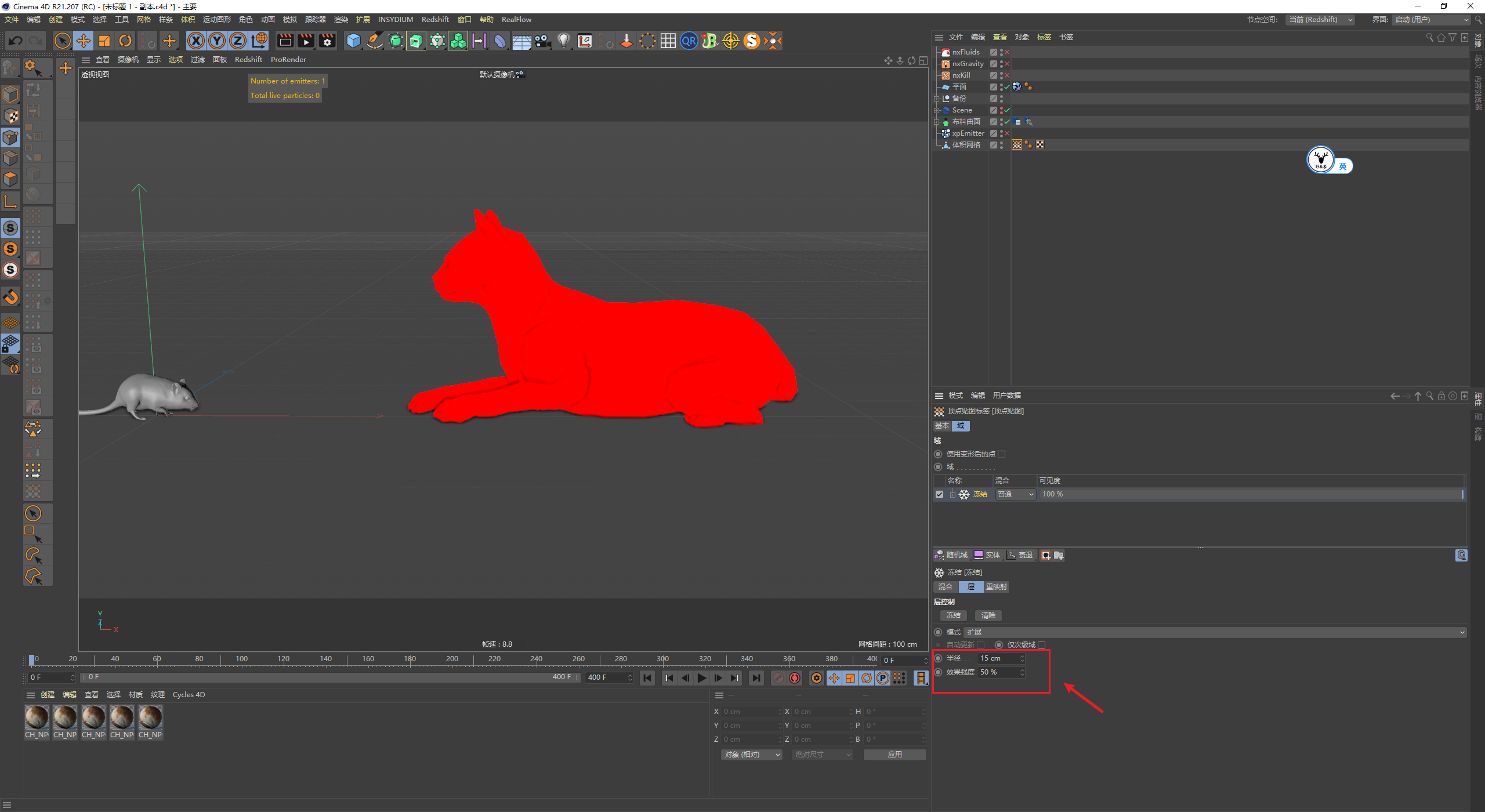Uncheck the 冻结 field layer checkbox

939,494
